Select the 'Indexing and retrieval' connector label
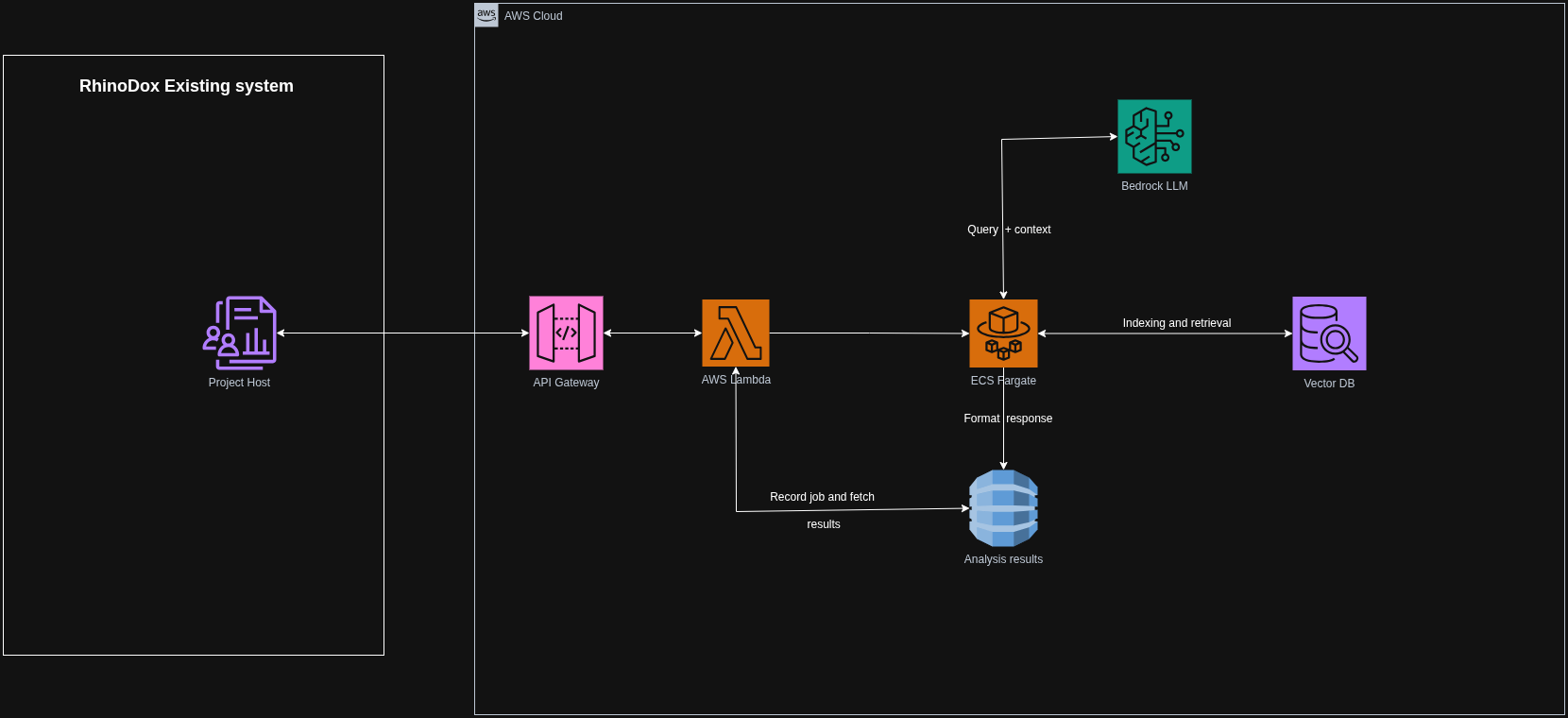The width and height of the screenshot is (1568, 718). [x=1177, y=323]
